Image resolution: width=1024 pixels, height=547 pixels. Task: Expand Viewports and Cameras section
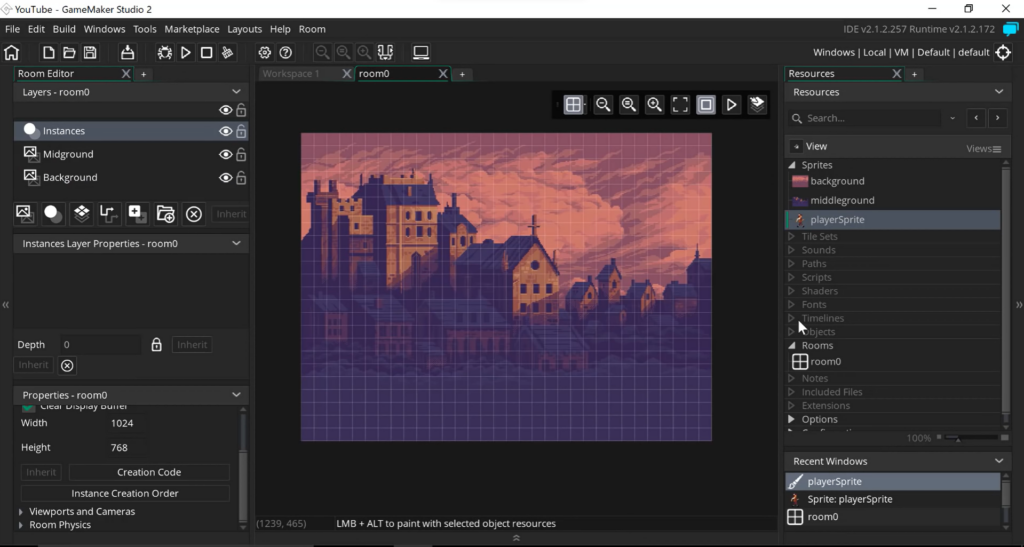tap(21, 512)
